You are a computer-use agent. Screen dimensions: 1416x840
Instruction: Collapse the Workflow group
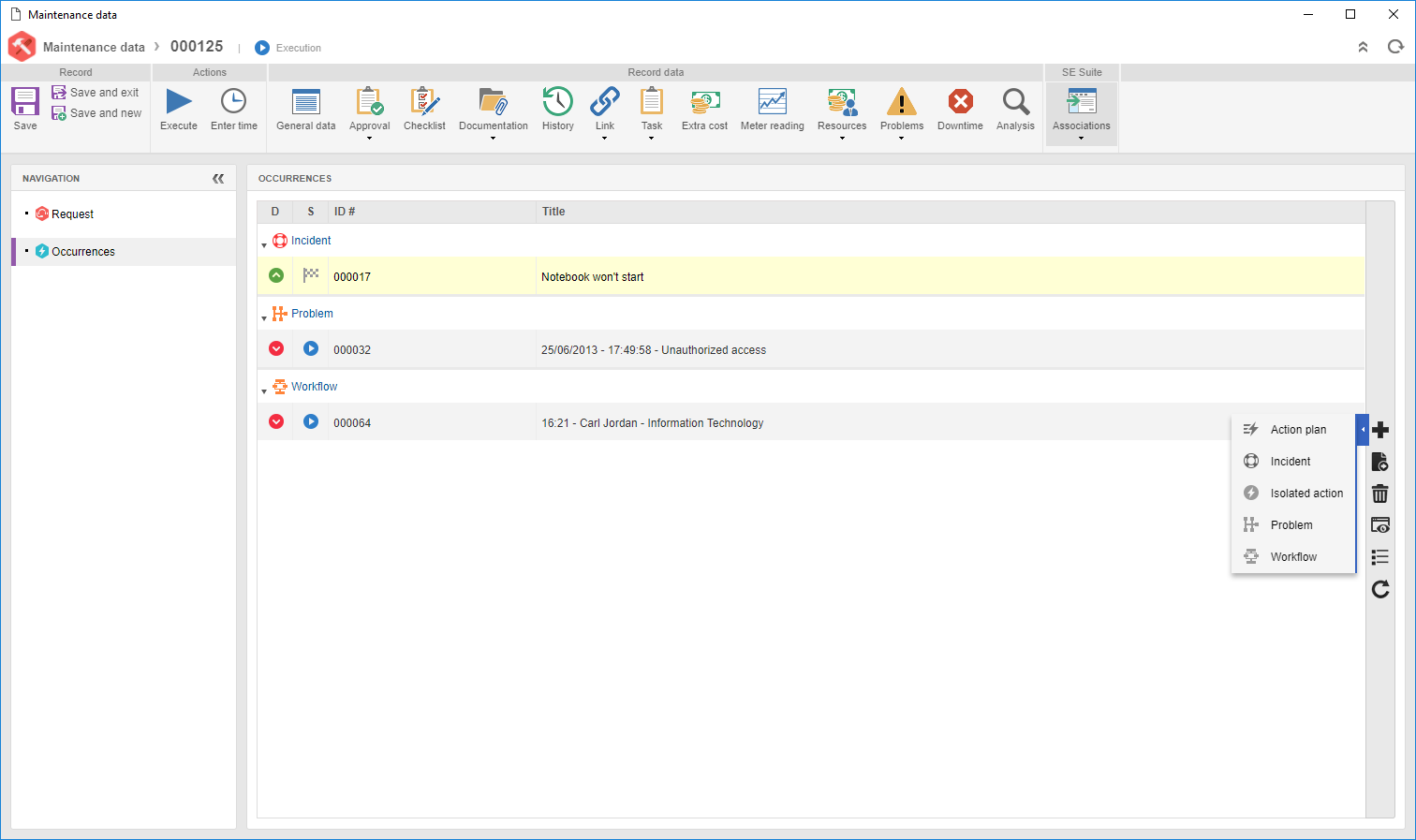coord(264,391)
